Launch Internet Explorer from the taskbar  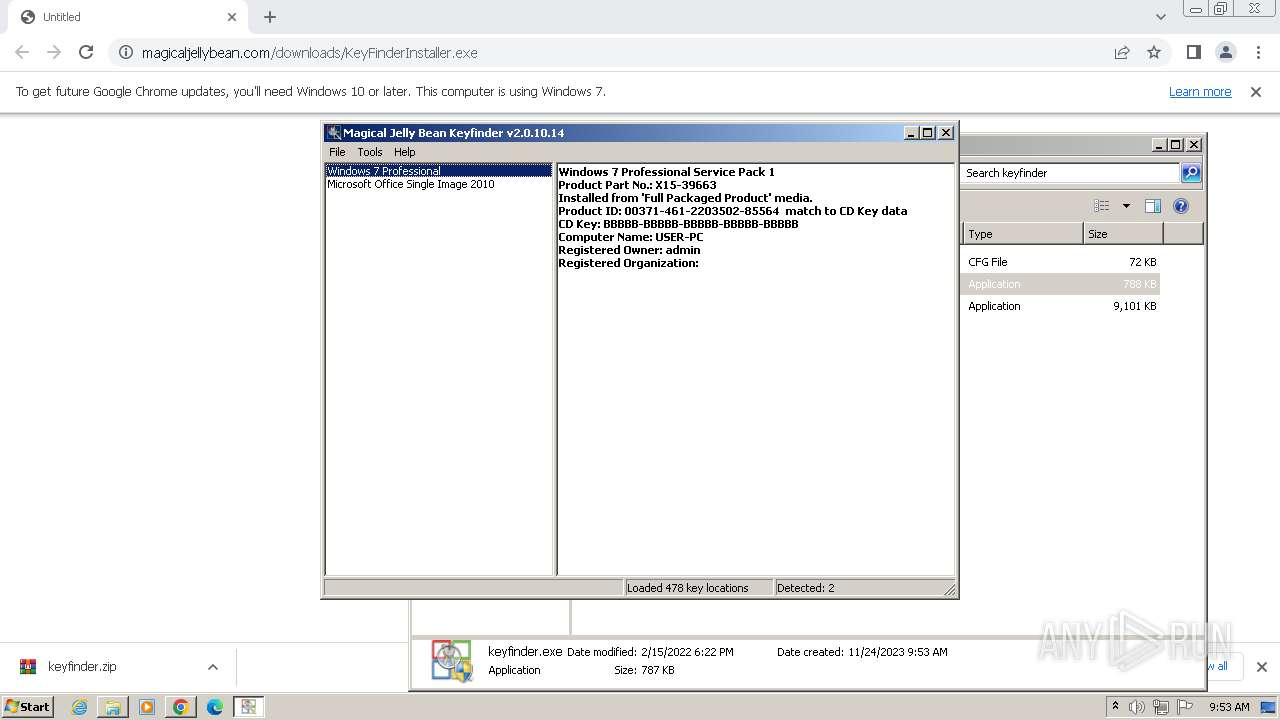(x=79, y=707)
